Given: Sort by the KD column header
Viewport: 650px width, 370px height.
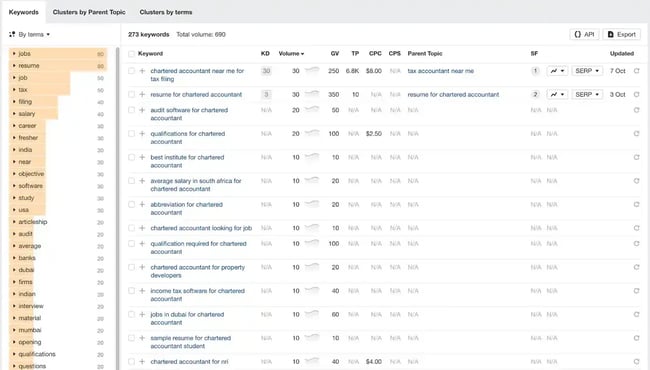Looking at the screenshot, I should (x=265, y=54).
